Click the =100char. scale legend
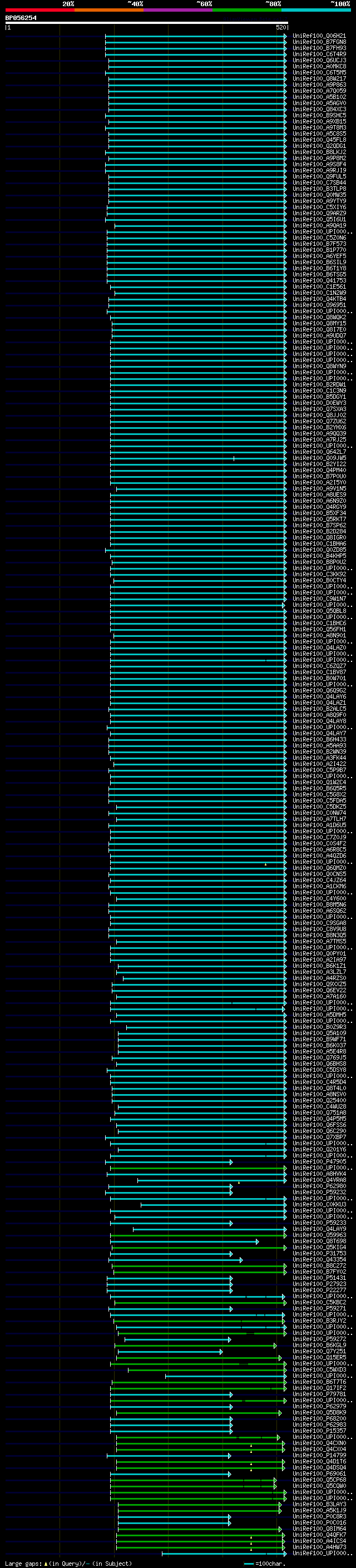The width and height of the screenshot is (356, 1568). [265, 1564]
